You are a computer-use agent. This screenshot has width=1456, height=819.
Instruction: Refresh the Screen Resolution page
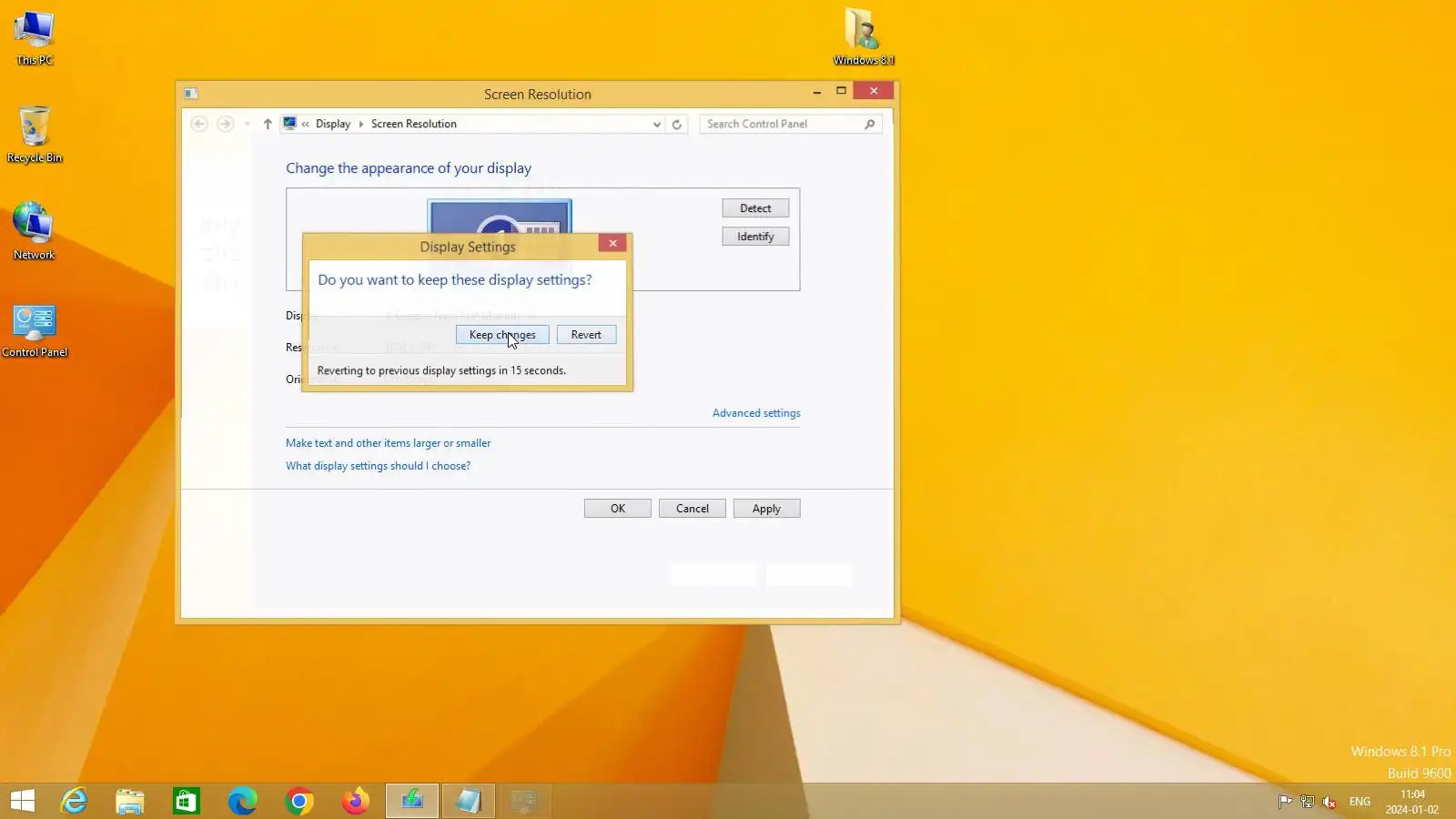[677, 125]
